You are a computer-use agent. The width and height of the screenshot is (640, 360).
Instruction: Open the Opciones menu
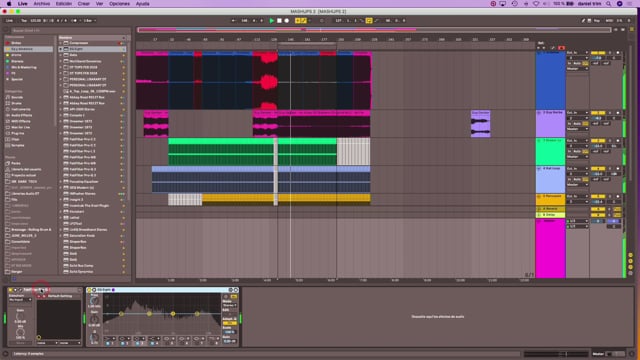tap(119, 4)
